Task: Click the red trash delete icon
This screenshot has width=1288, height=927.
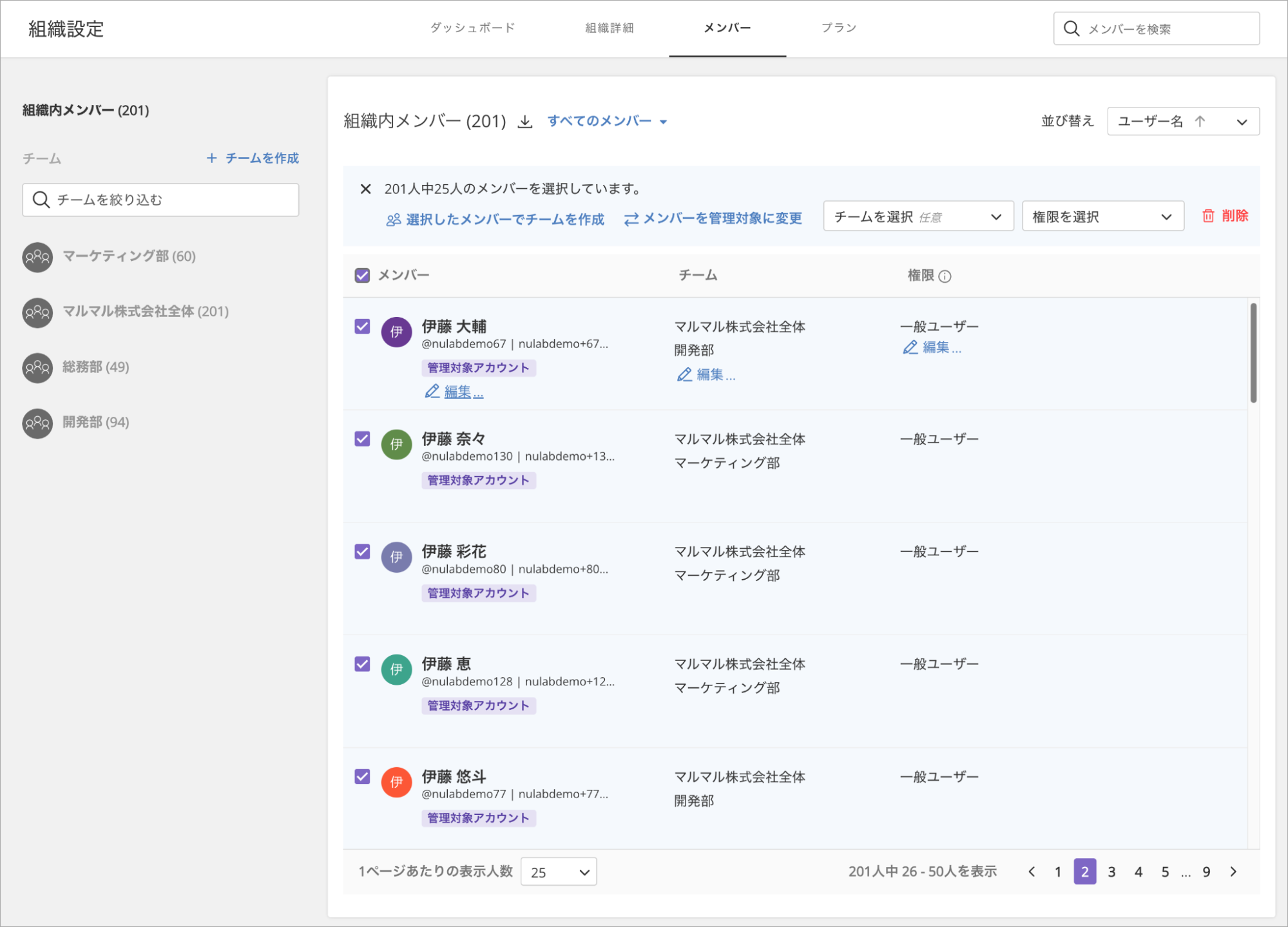Action: click(1208, 216)
